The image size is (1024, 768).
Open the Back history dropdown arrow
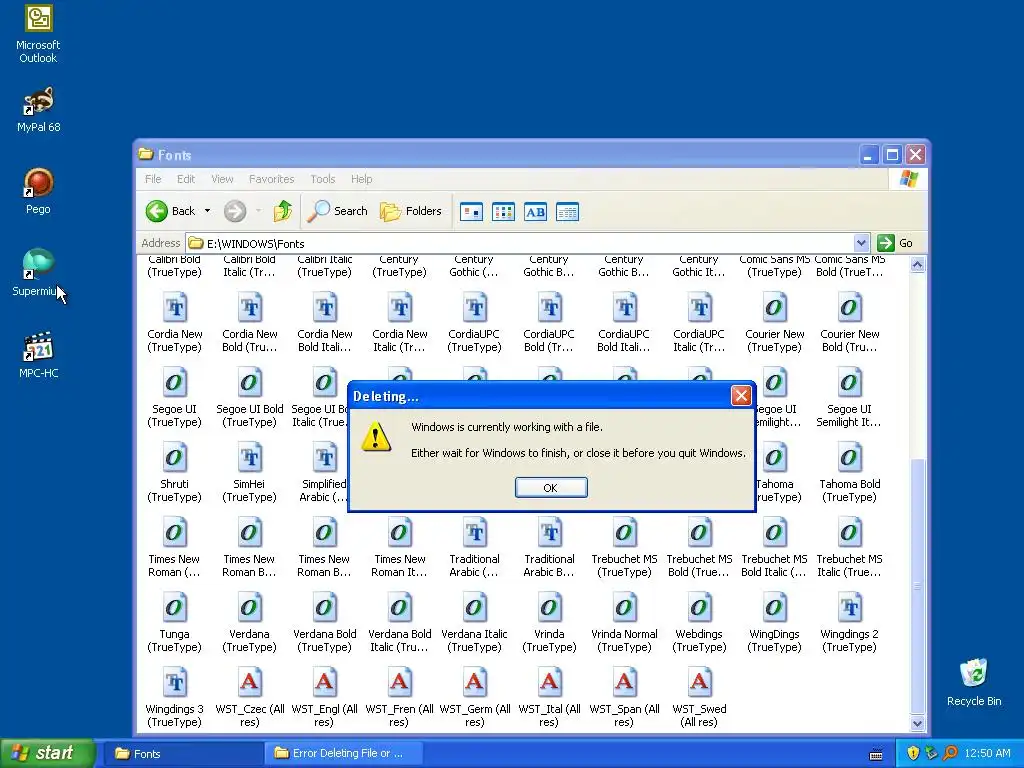click(207, 211)
